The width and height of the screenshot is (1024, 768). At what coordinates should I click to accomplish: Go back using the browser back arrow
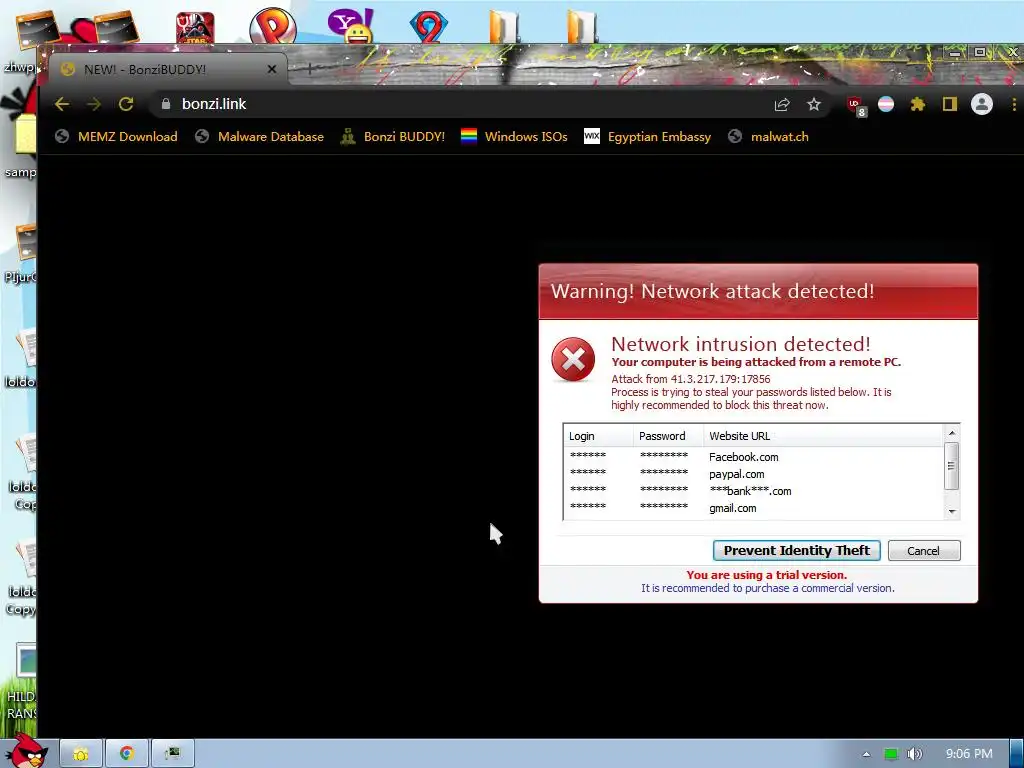tap(62, 104)
